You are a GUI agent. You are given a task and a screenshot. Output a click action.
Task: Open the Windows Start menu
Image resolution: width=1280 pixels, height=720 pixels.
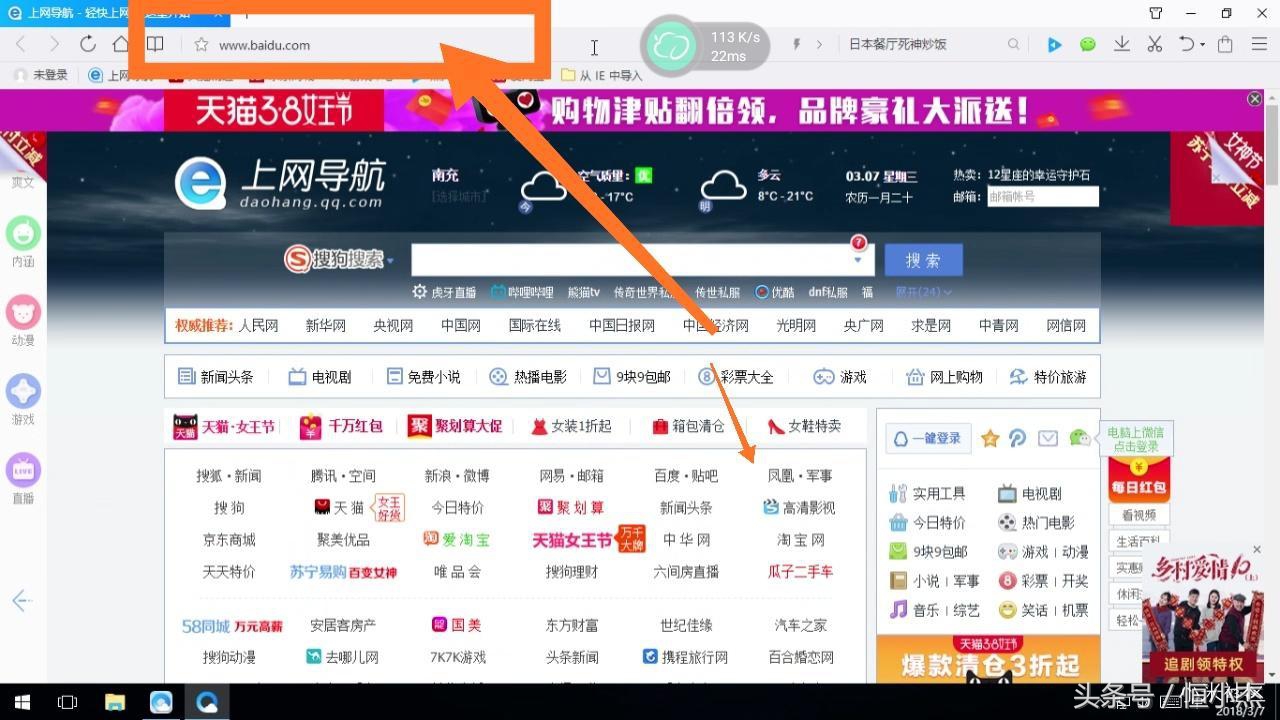pos(21,702)
